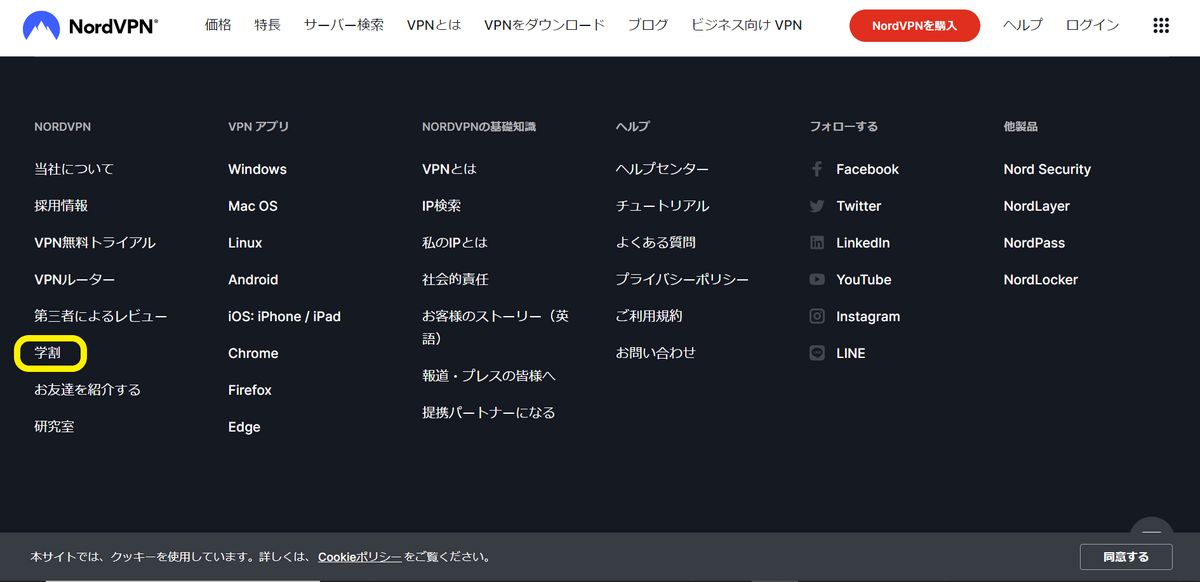Open 価格 in the top navigation
Image resolution: width=1200 pixels, height=582 pixels.
click(218, 25)
